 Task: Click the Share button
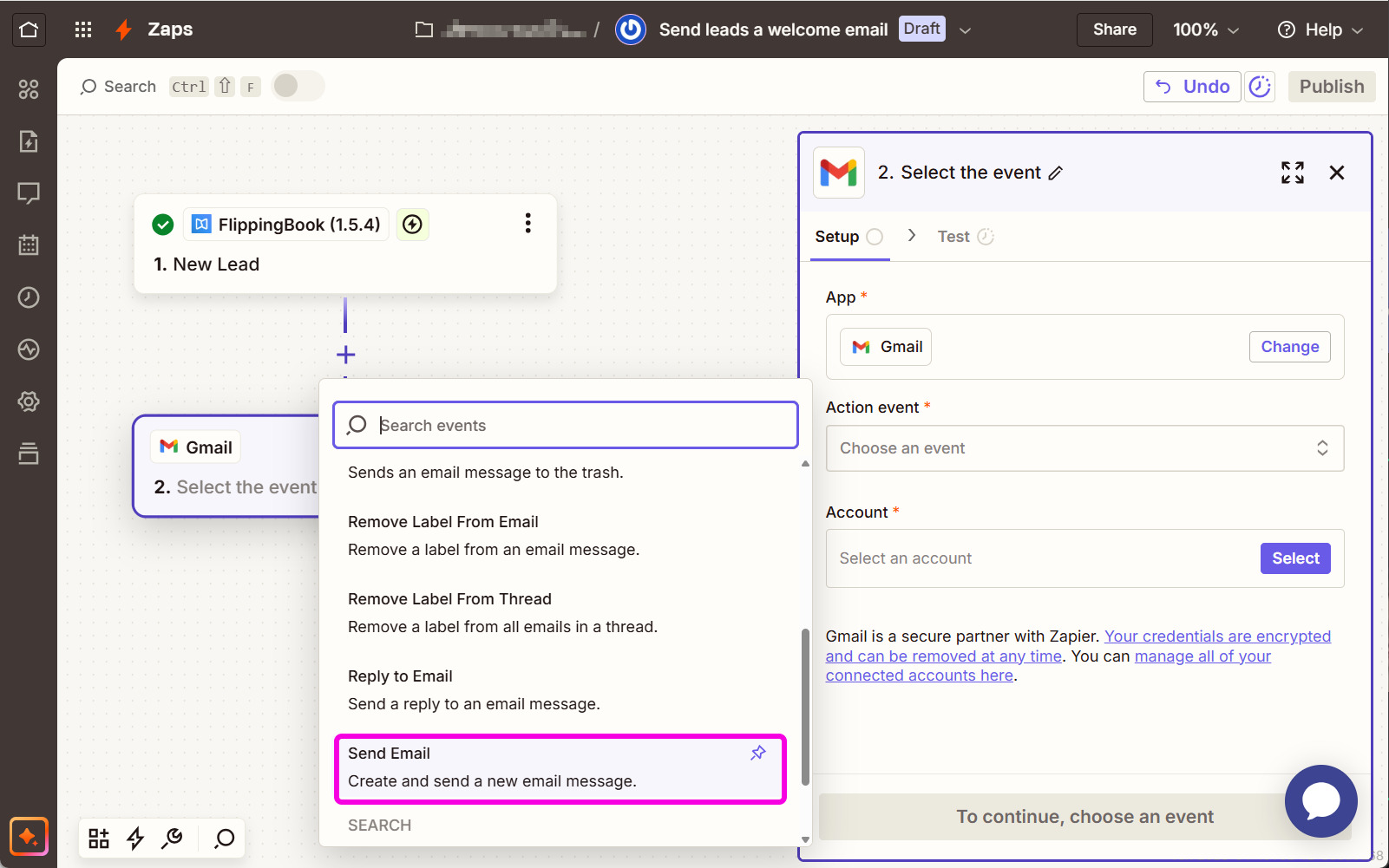click(1114, 29)
